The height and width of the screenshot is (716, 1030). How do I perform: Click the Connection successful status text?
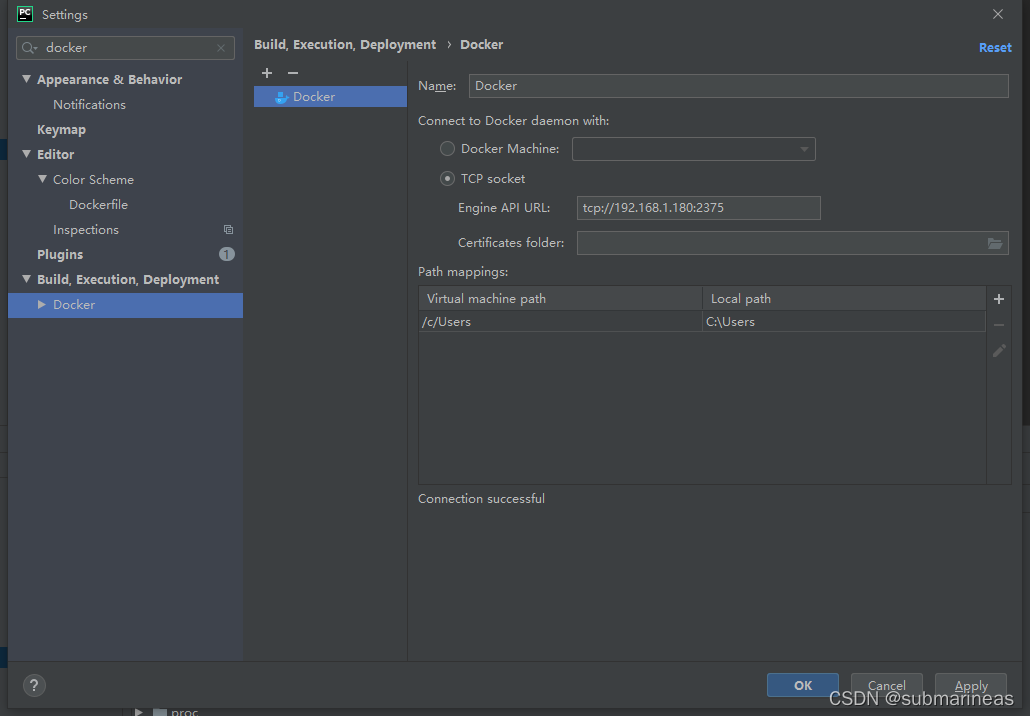tap(481, 499)
